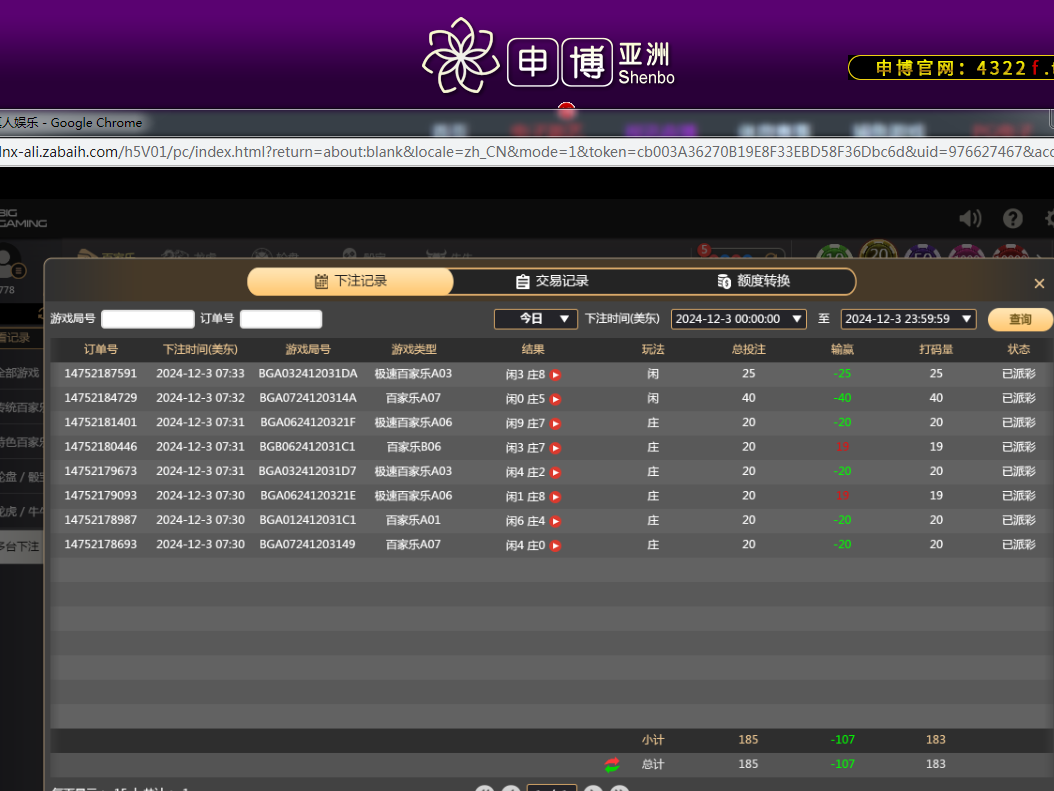Switch to the 额度转换 tab
The image size is (1054, 791).
(x=753, y=282)
